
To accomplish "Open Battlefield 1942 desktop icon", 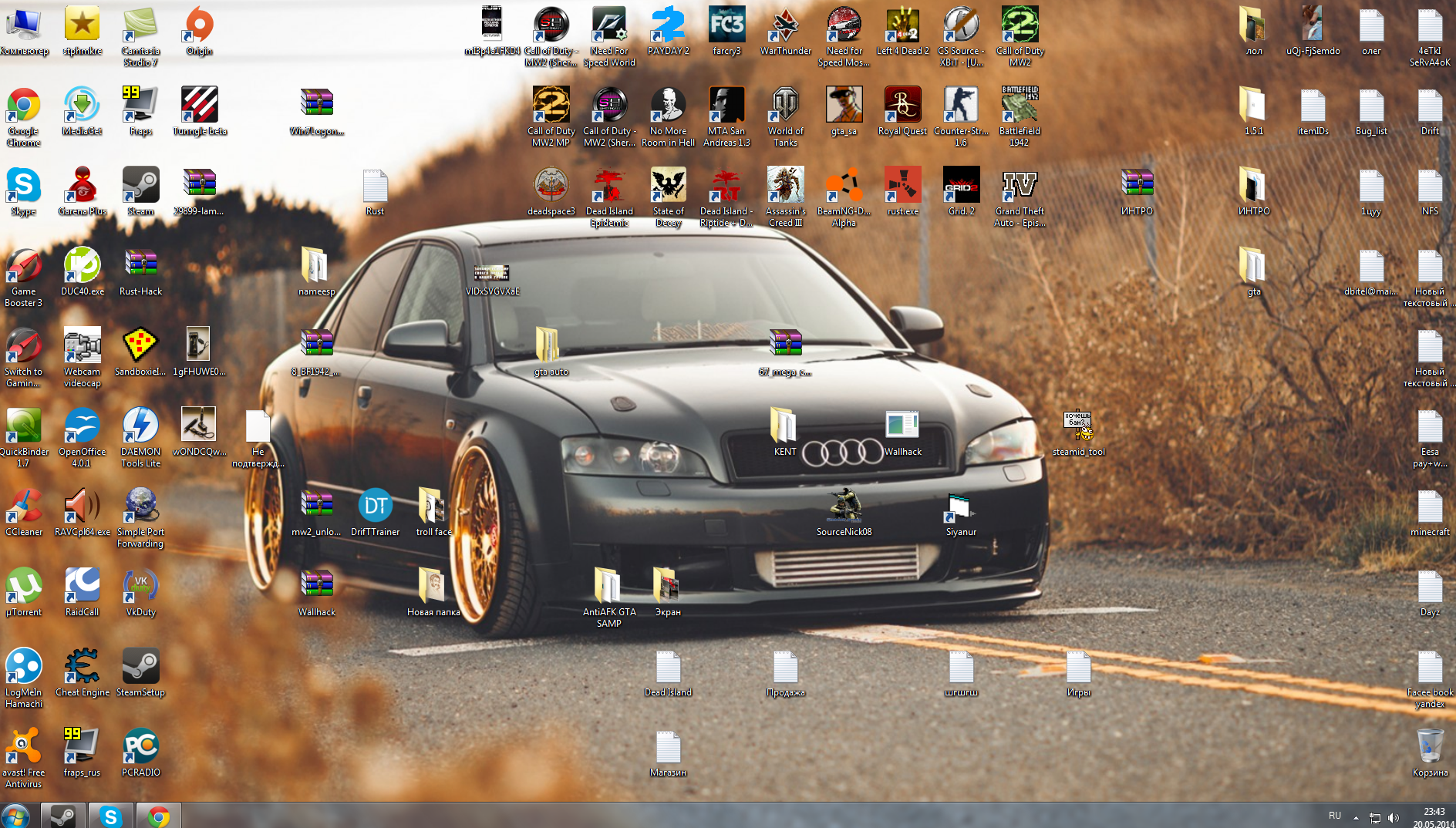I will coord(1020,116).
